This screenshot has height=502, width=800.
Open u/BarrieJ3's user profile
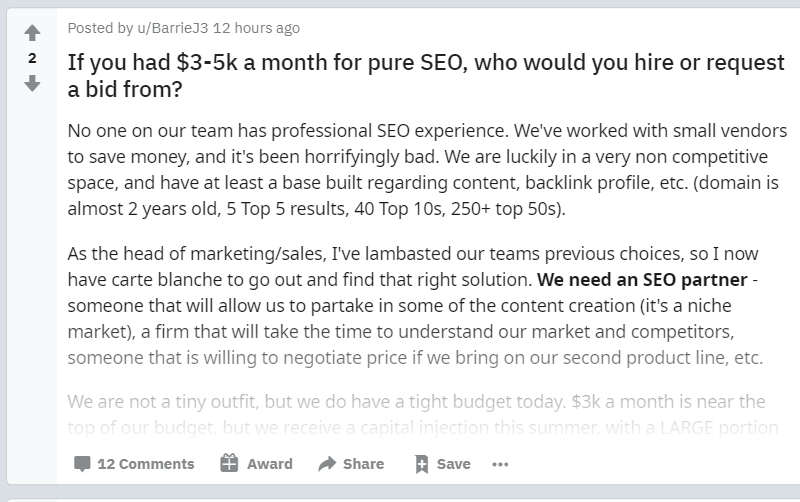155,28
